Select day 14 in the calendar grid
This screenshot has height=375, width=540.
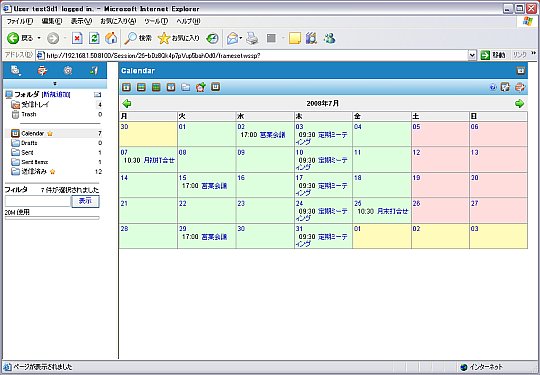pyautogui.click(x=124, y=178)
